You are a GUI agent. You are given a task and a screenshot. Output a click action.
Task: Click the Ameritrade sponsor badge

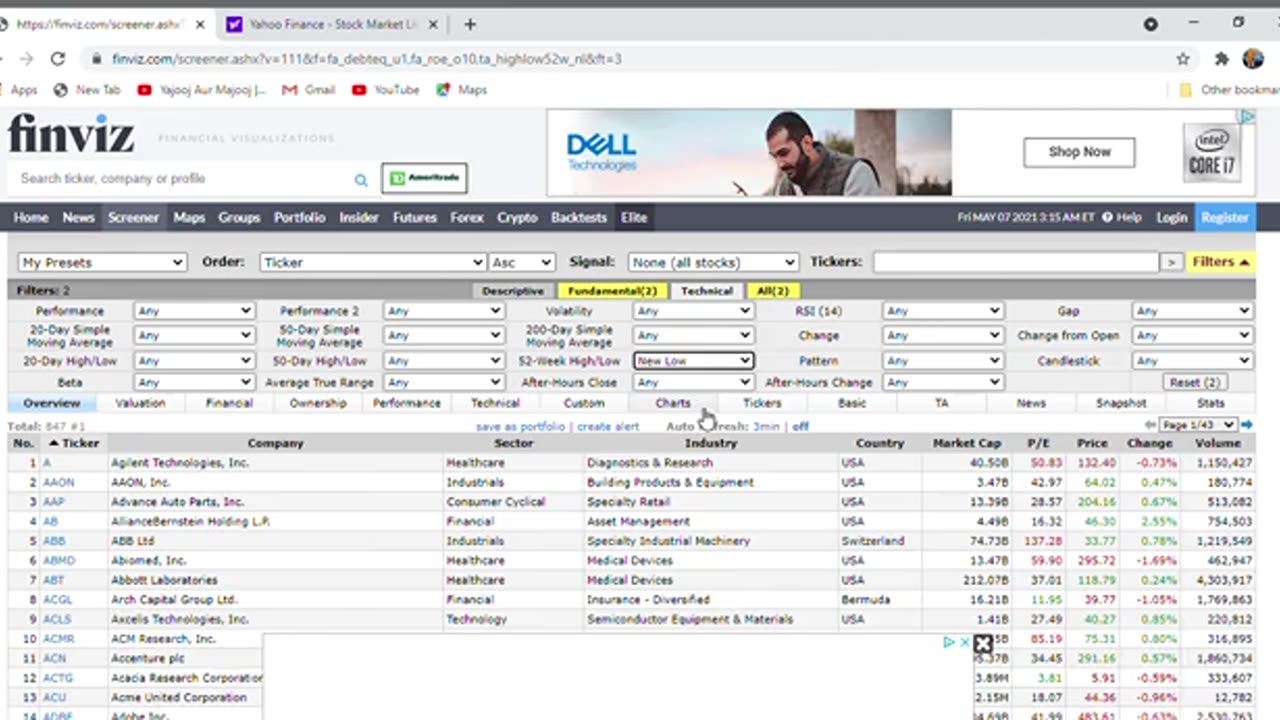pos(424,178)
